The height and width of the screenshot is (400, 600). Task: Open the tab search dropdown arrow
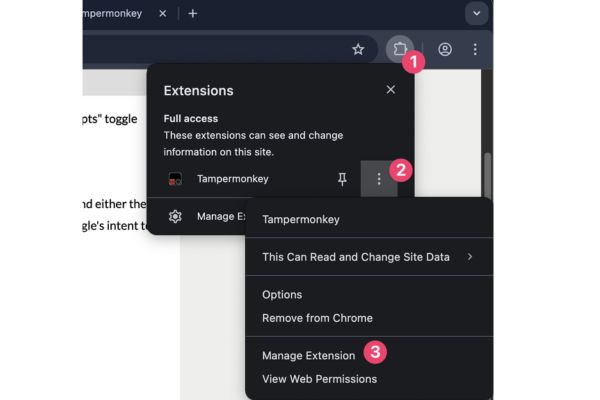pos(476,13)
